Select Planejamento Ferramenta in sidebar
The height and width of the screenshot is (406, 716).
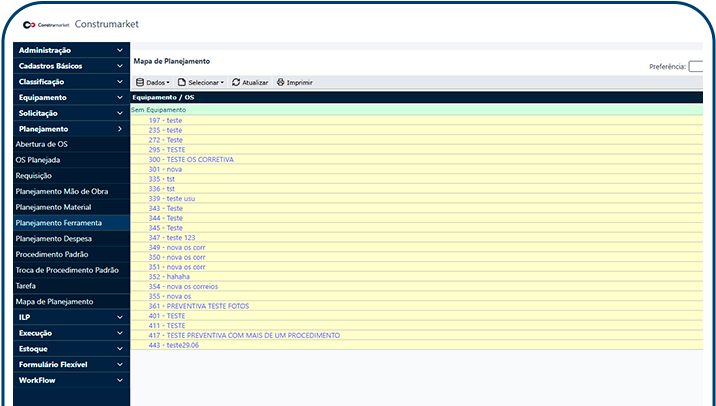pos(58,222)
